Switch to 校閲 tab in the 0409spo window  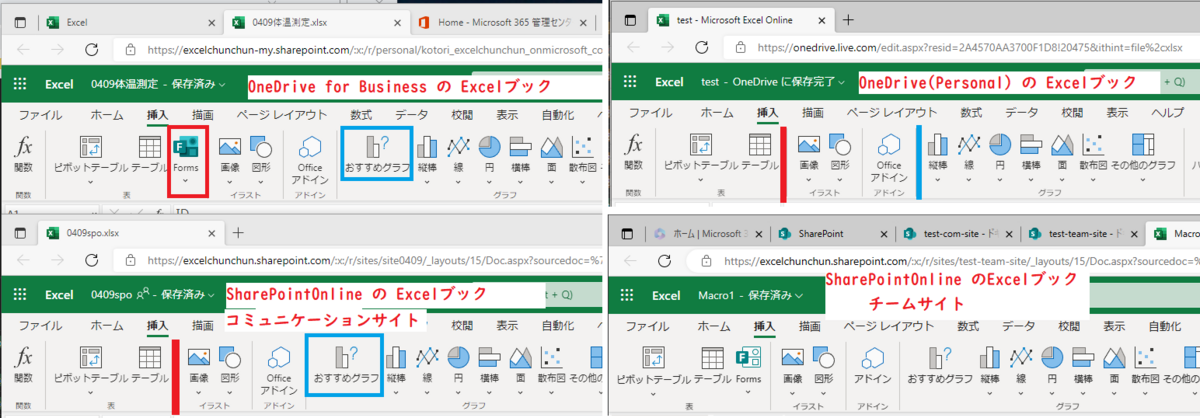click(x=461, y=326)
